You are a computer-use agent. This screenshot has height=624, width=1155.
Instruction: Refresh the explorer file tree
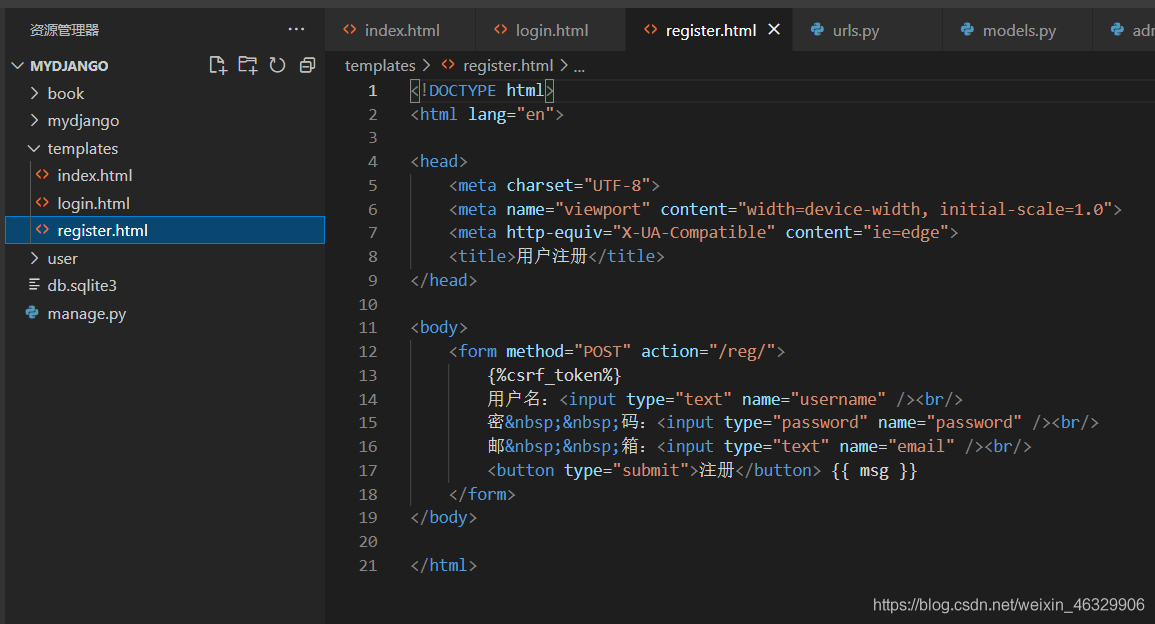278,65
